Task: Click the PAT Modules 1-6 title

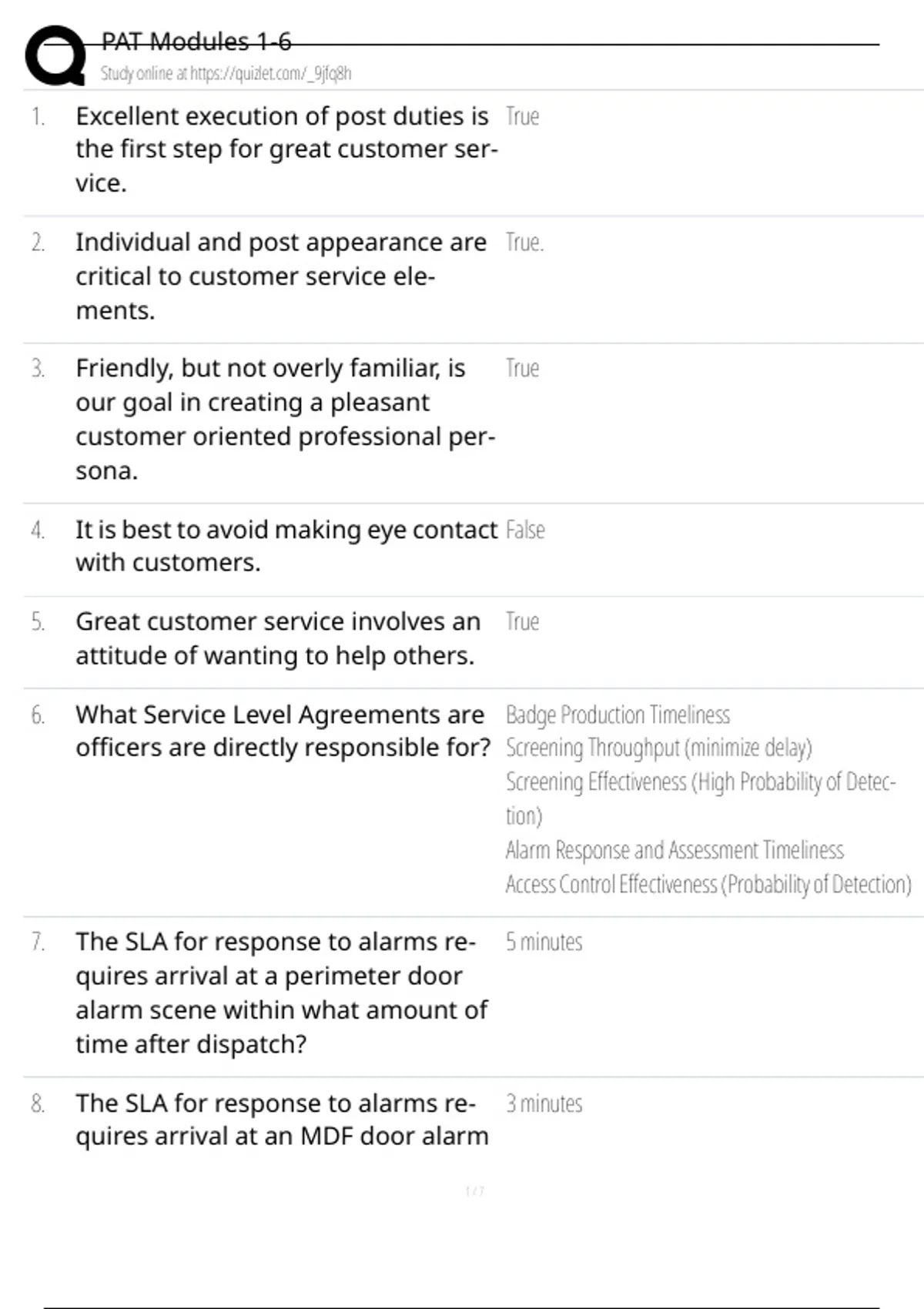Action: (196, 42)
